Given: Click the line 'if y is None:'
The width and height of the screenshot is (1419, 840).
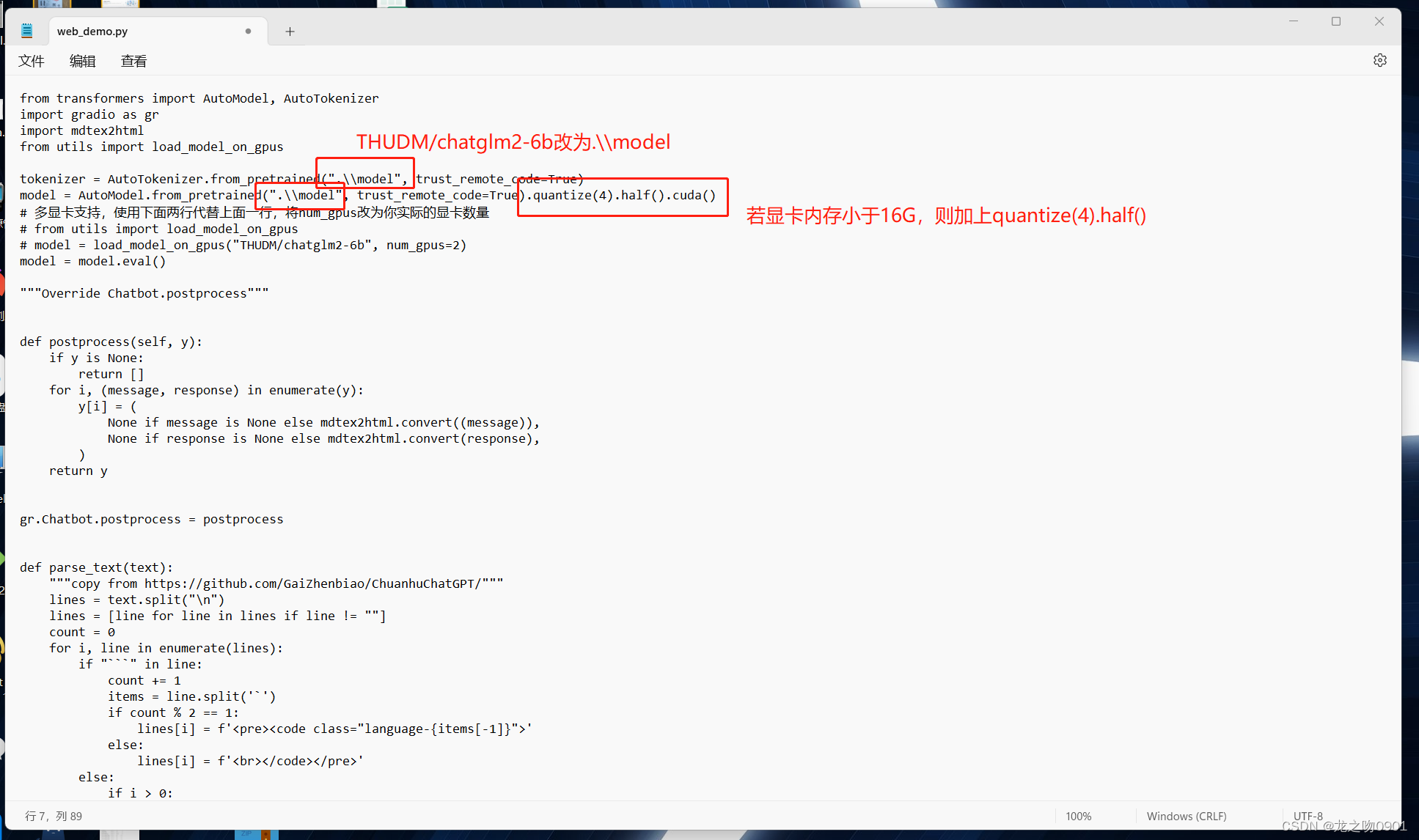Looking at the screenshot, I should [x=96, y=358].
